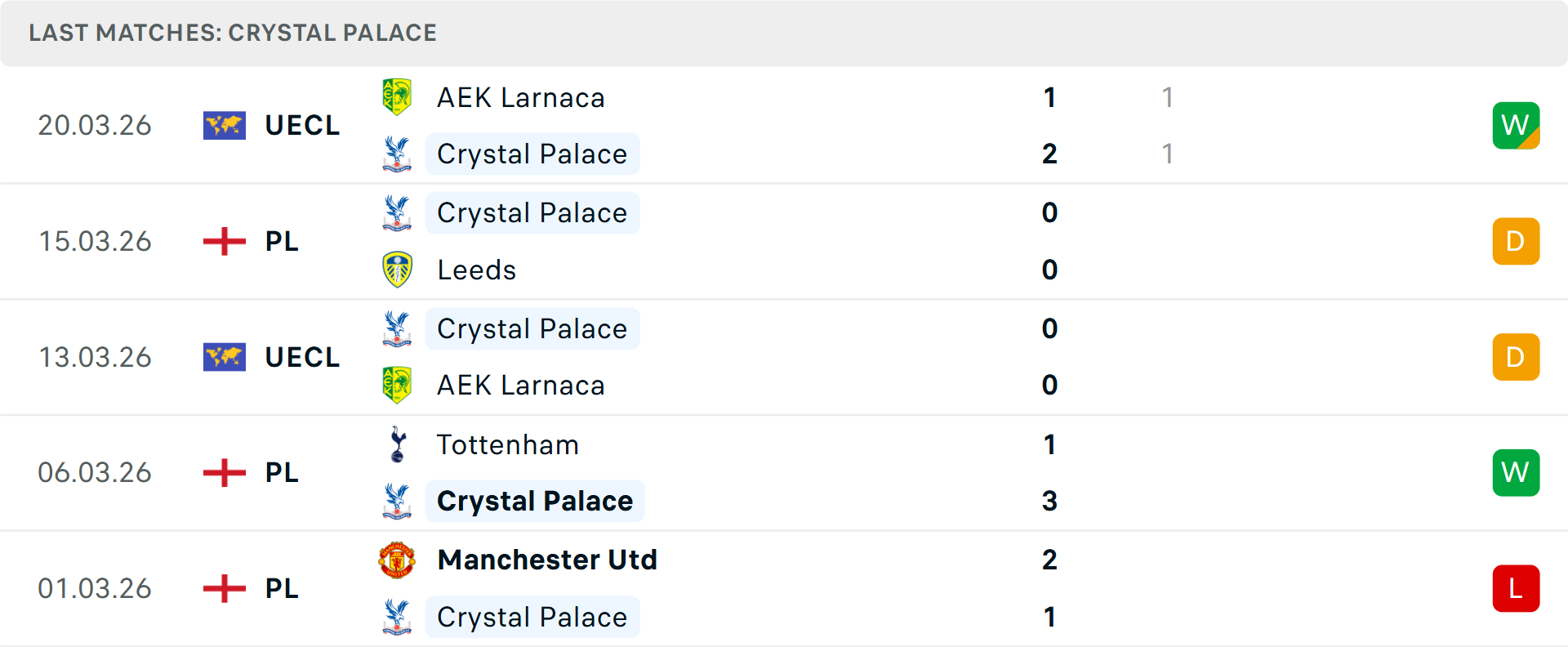
Task: Click the AEK Larnaca club crest
Action: [x=397, y=96]
